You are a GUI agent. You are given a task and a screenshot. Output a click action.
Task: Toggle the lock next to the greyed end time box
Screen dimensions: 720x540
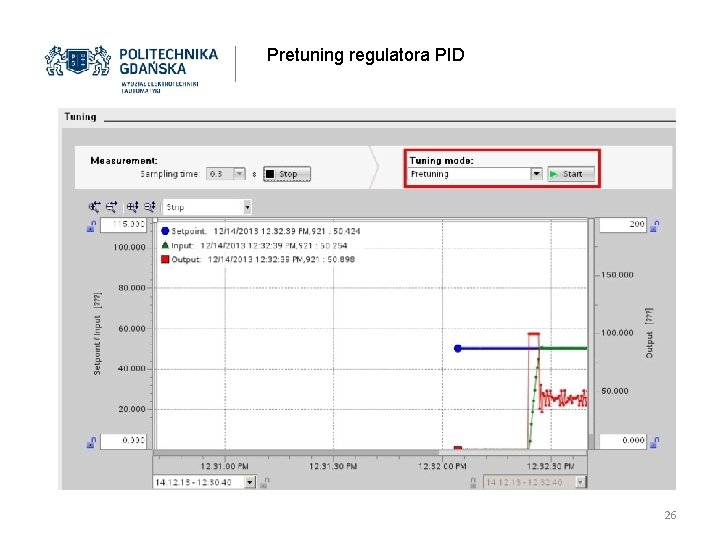(x=474, y=482)
